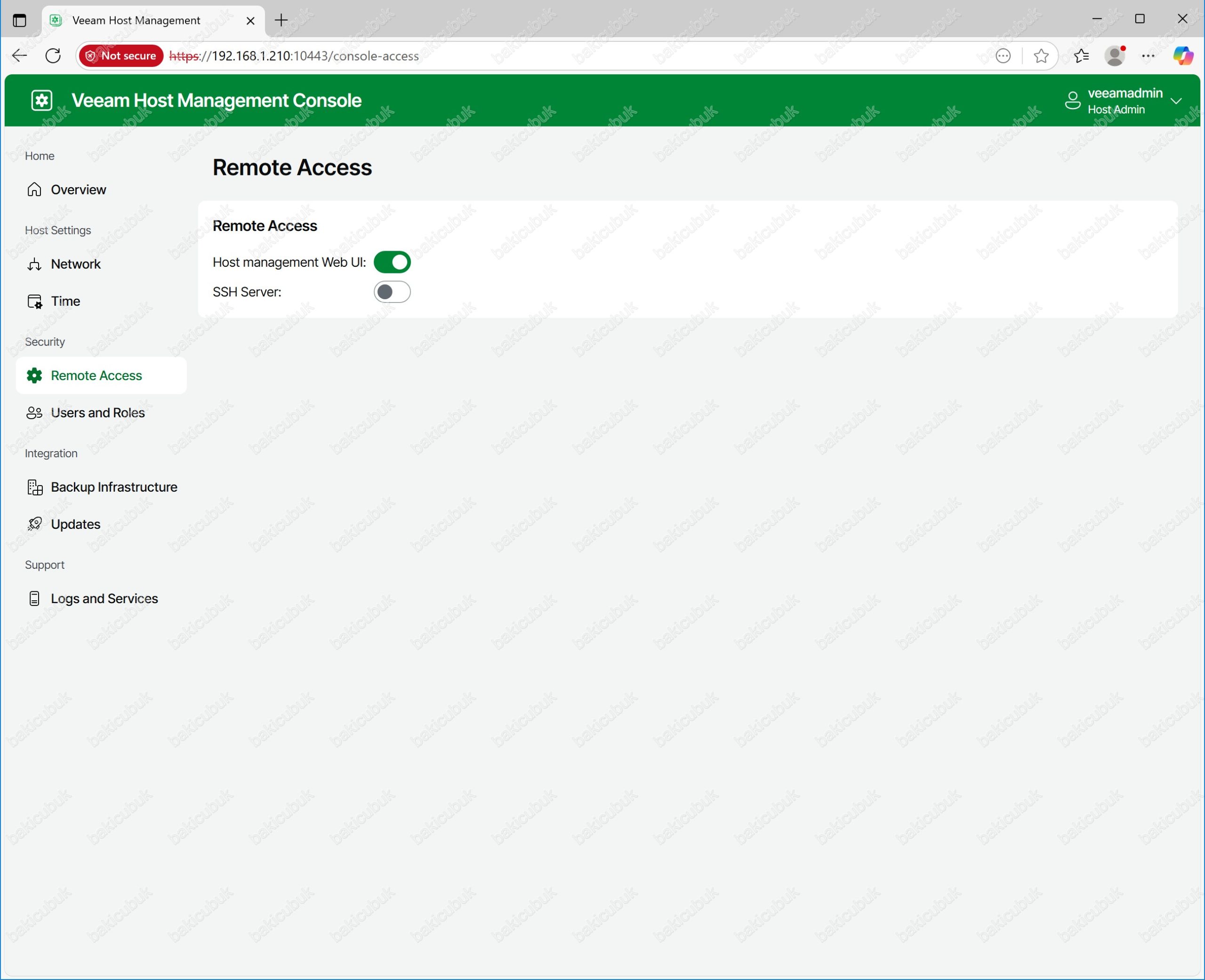1205x980 pixels.
Task: Open the Updates page
Action: click(101, 525)
